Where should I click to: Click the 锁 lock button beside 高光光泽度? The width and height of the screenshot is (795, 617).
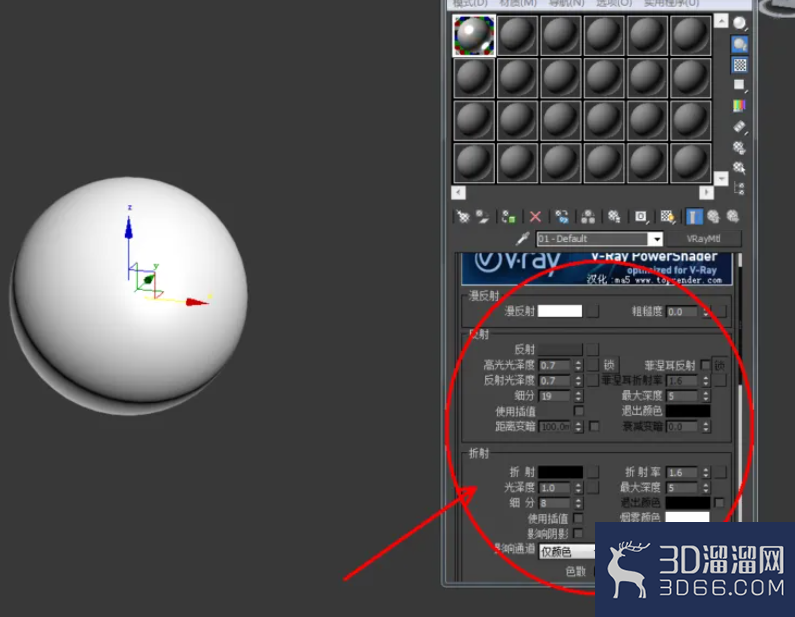[609, 365]
